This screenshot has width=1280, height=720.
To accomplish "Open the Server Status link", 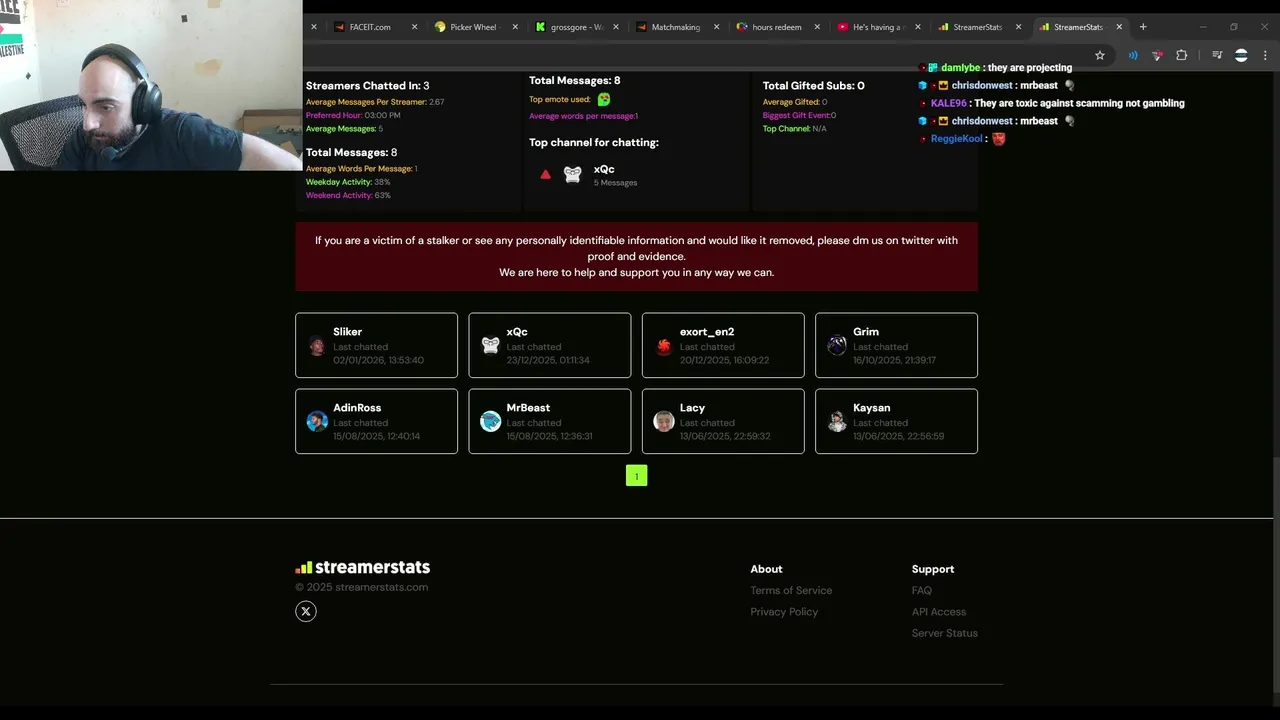I will click(944, 633).
